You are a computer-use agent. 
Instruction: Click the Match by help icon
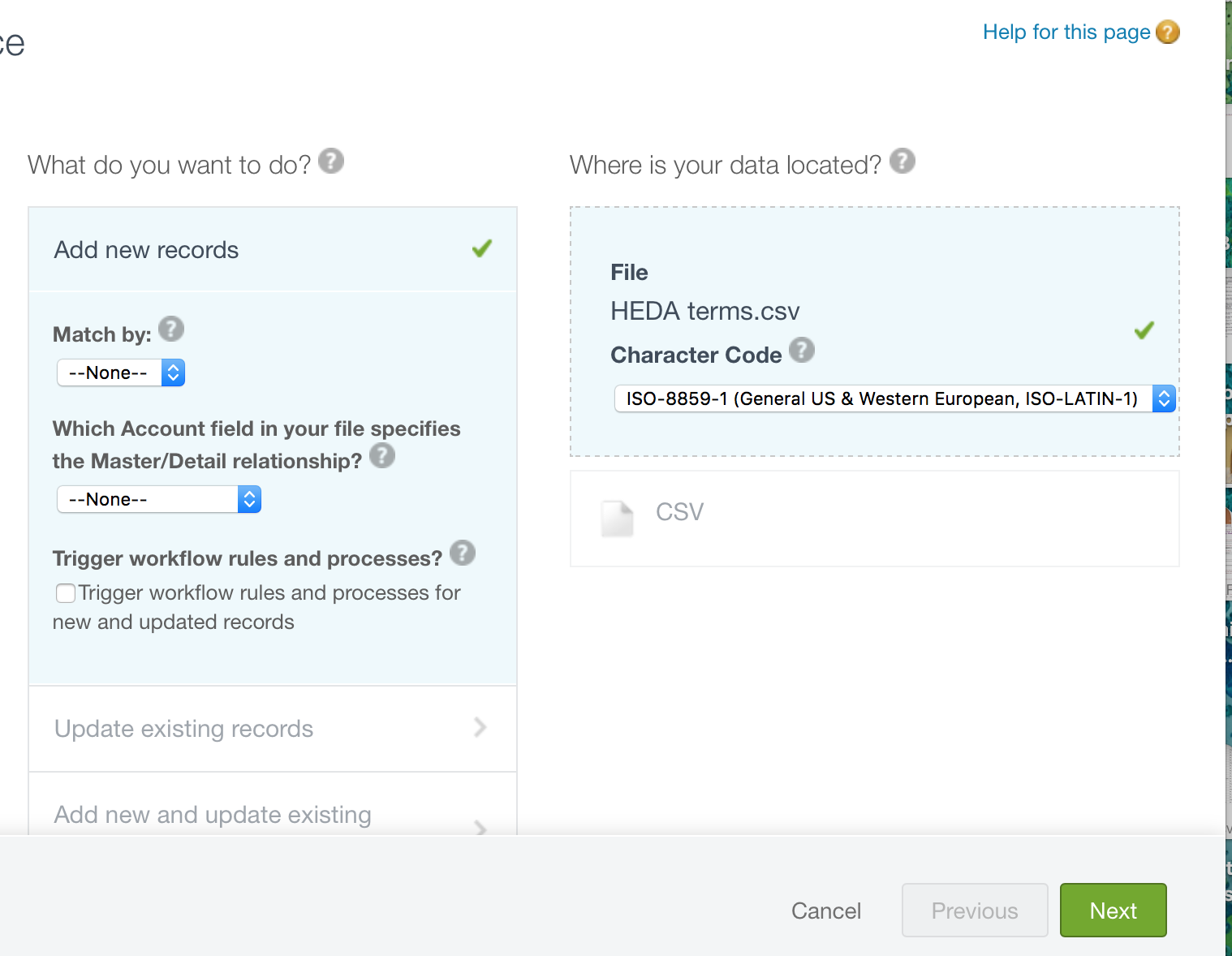[171, 329]
